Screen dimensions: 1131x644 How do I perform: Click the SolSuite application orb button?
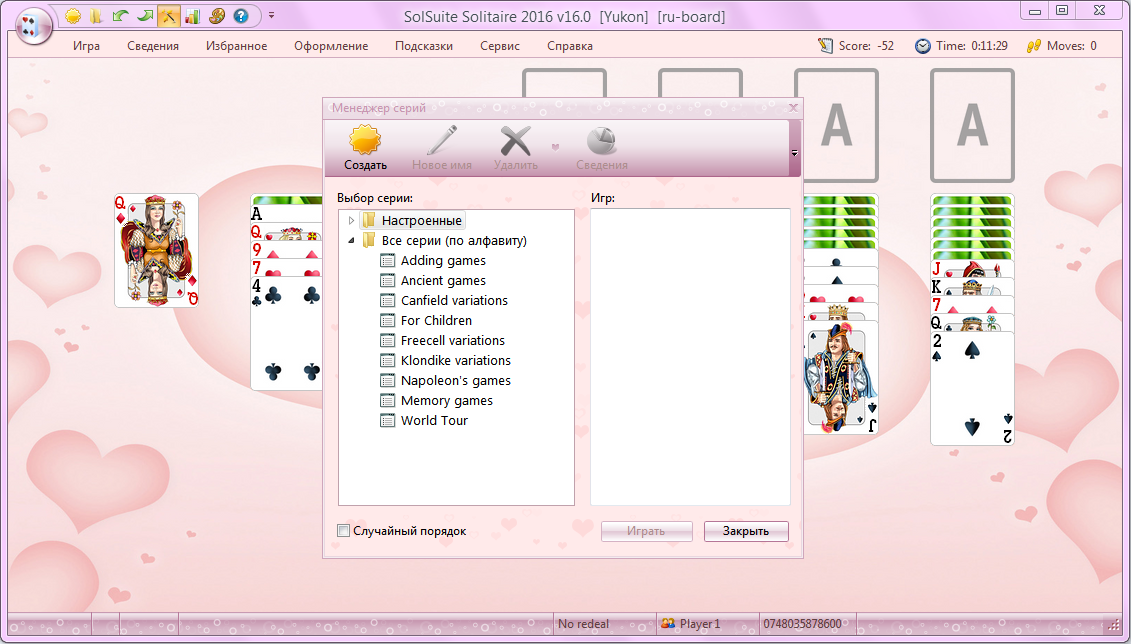tap(32, 28)
